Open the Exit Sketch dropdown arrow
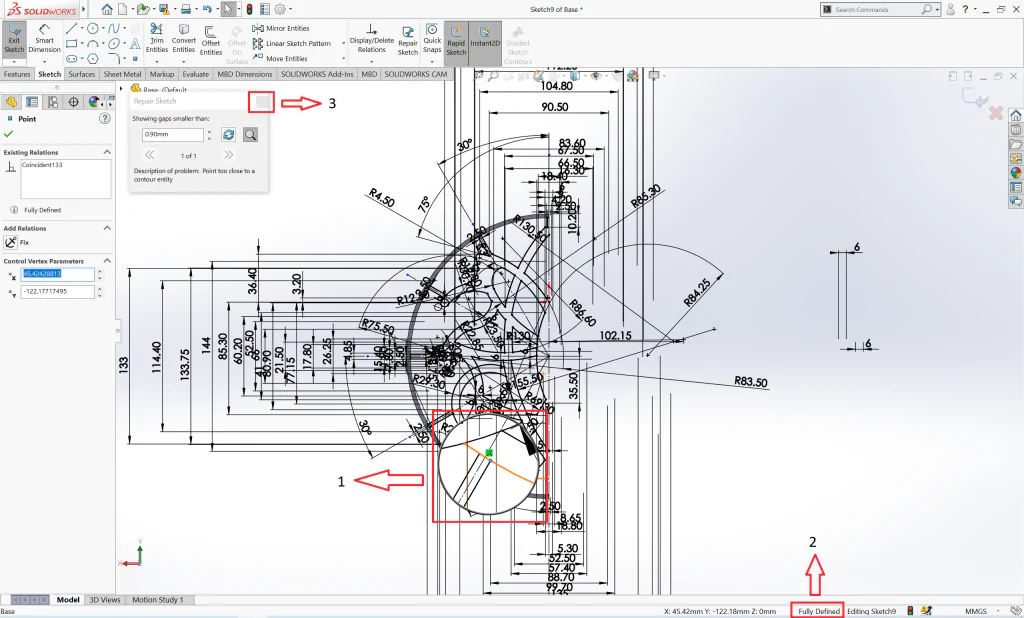Viewport: 1024px width, 618px height. pyautogui.click(x=14, y=61)
